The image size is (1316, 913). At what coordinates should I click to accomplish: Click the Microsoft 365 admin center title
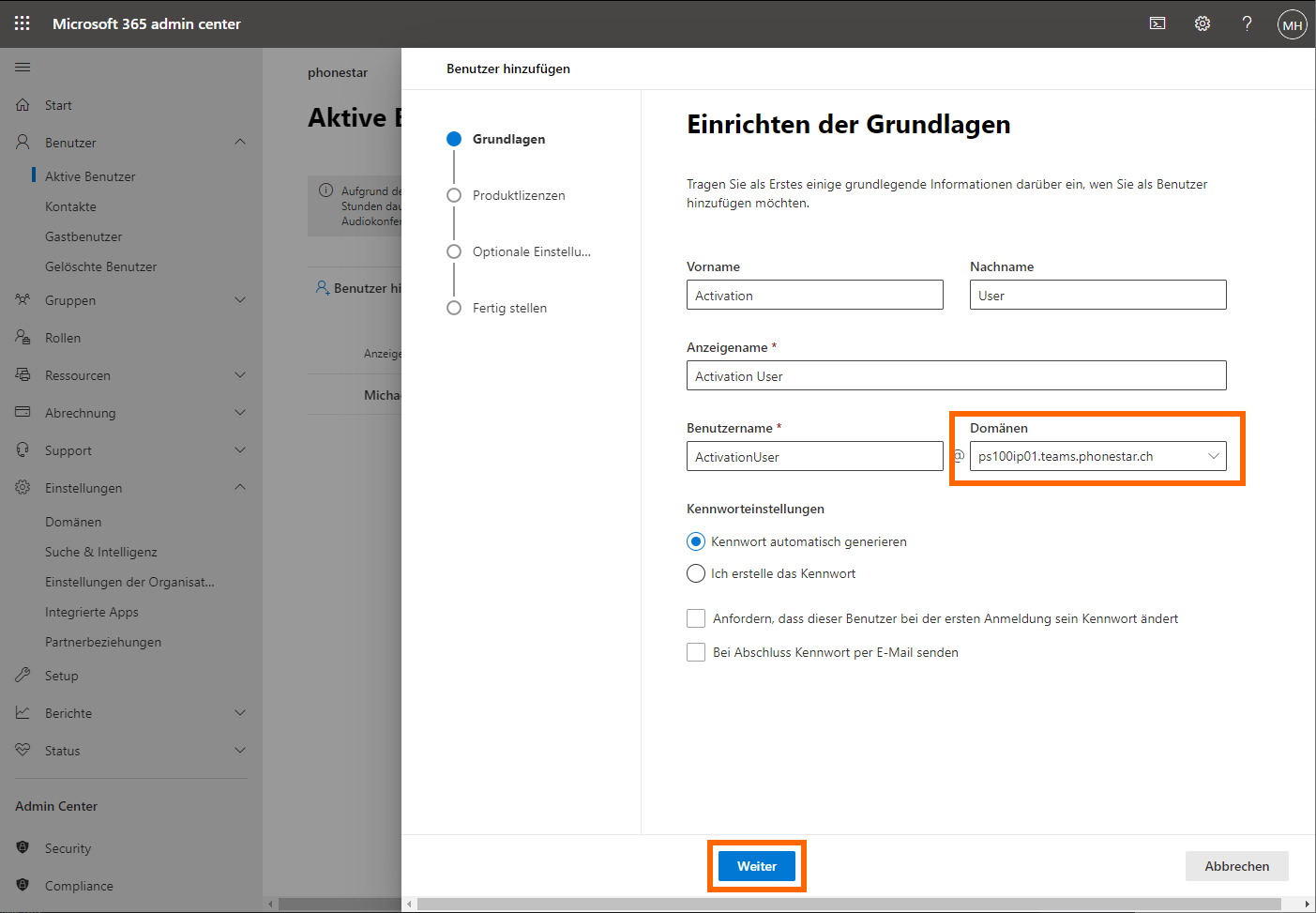[146, 23]
